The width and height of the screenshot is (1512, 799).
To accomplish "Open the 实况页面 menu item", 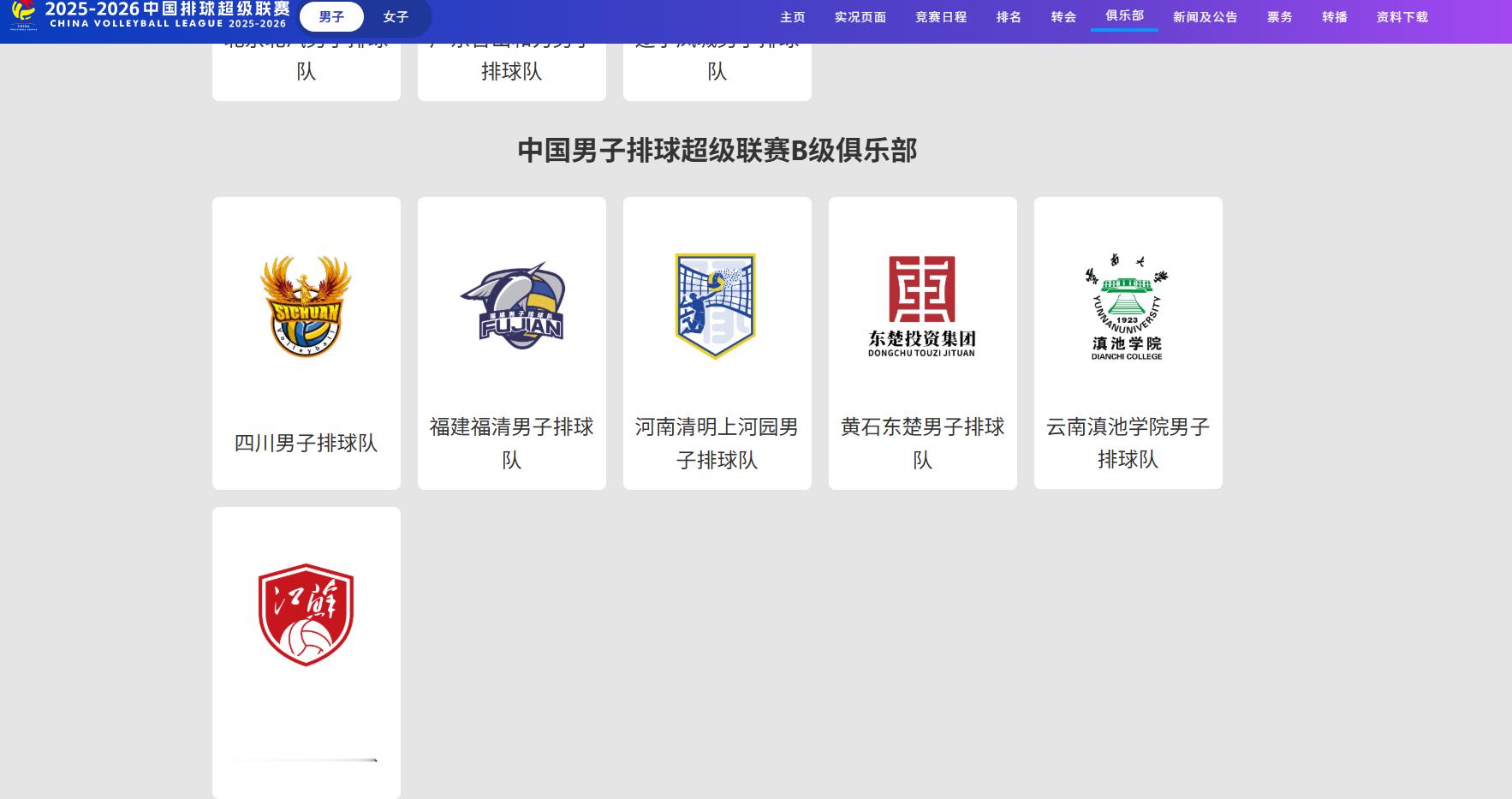I will (x=860, y=17).
